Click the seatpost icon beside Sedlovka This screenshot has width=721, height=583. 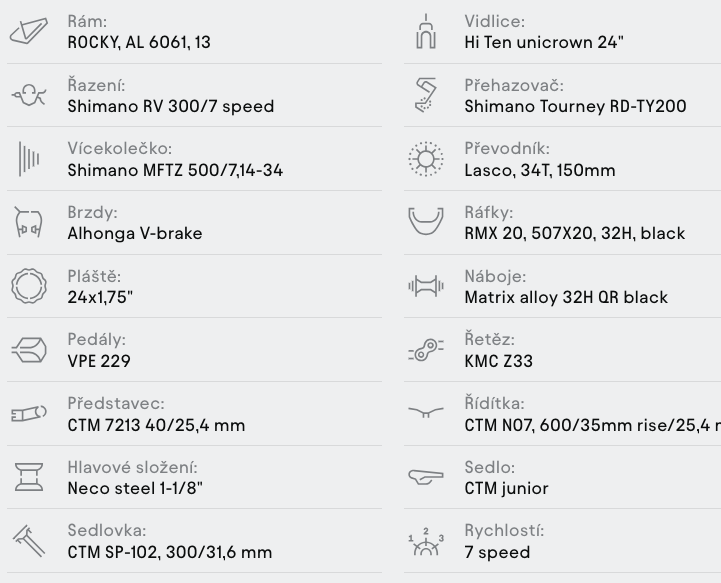pos(29,541)
